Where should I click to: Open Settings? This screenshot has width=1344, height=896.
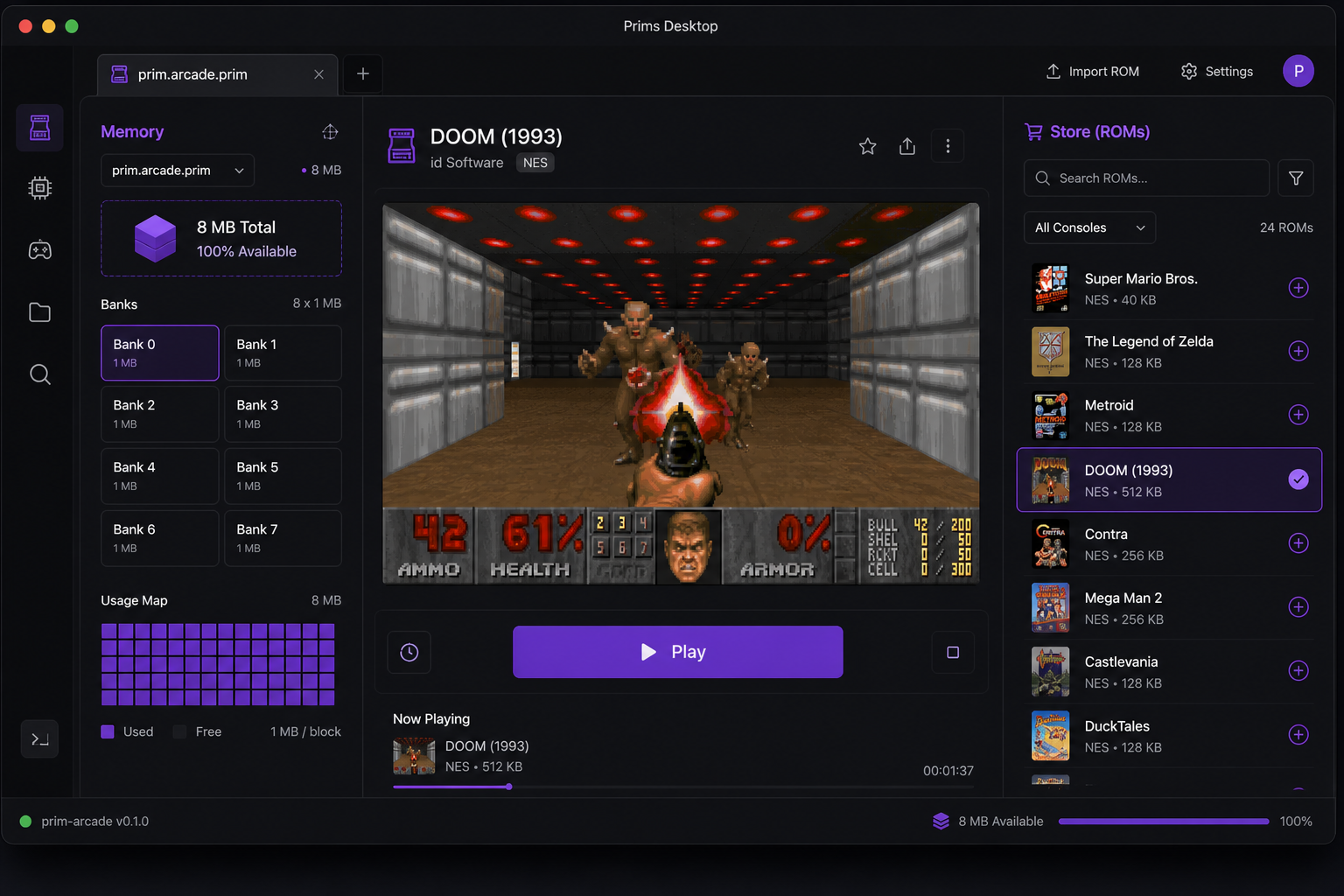1216,72
